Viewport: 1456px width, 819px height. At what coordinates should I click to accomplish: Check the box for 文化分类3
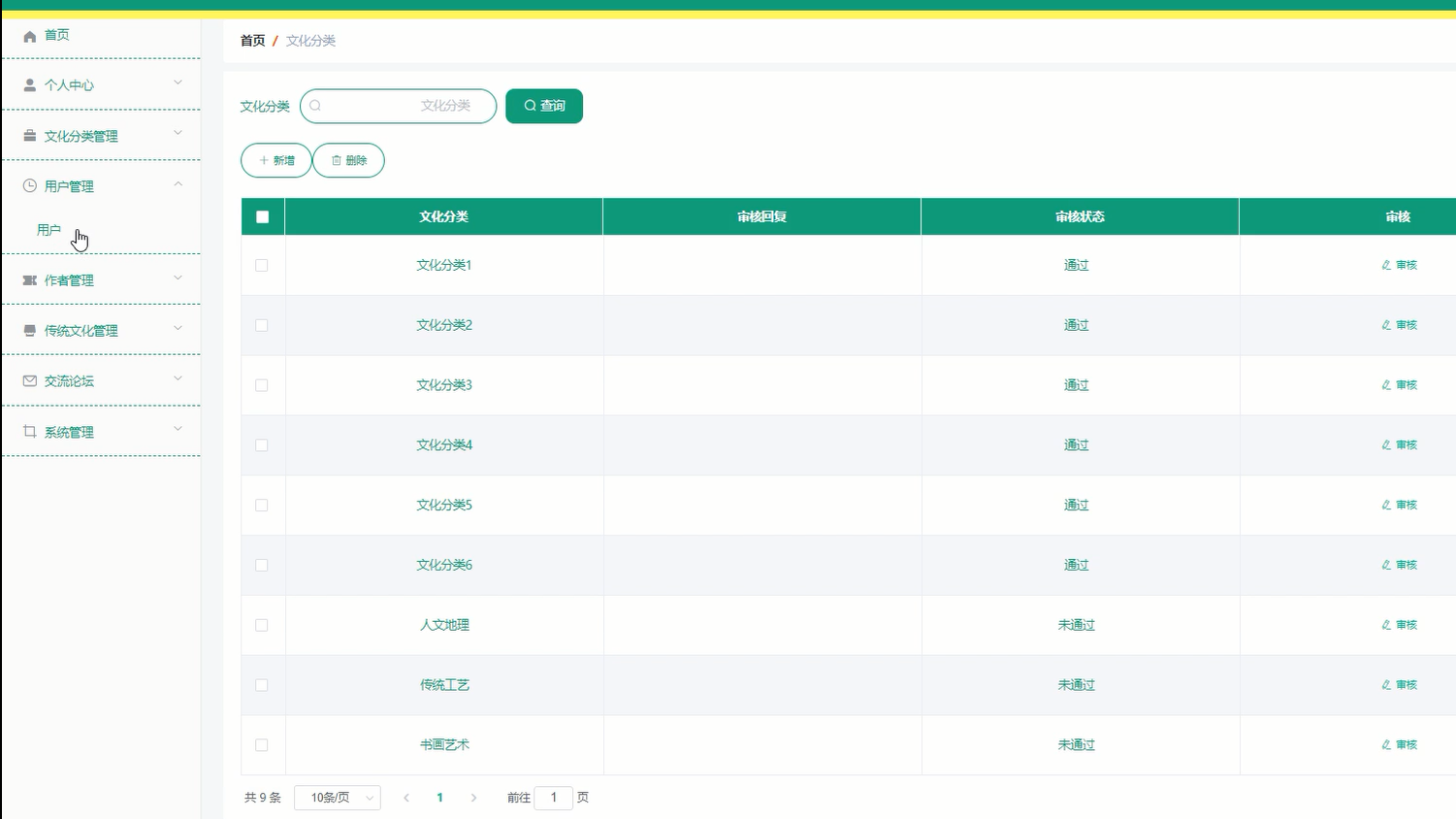[262, 385]
